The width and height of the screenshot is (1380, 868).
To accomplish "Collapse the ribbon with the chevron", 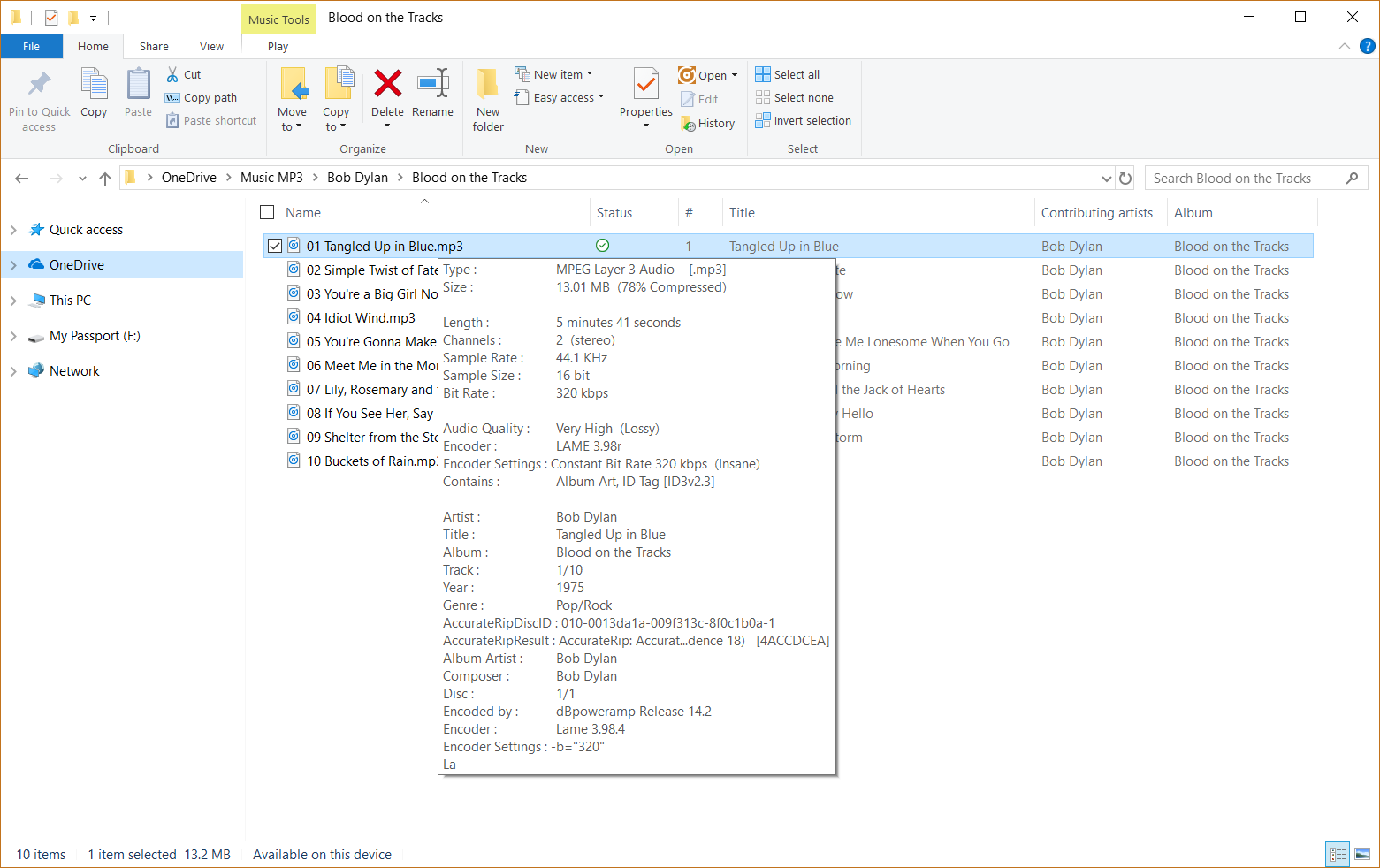I will pyautogui.click(x=1345, y=46).
